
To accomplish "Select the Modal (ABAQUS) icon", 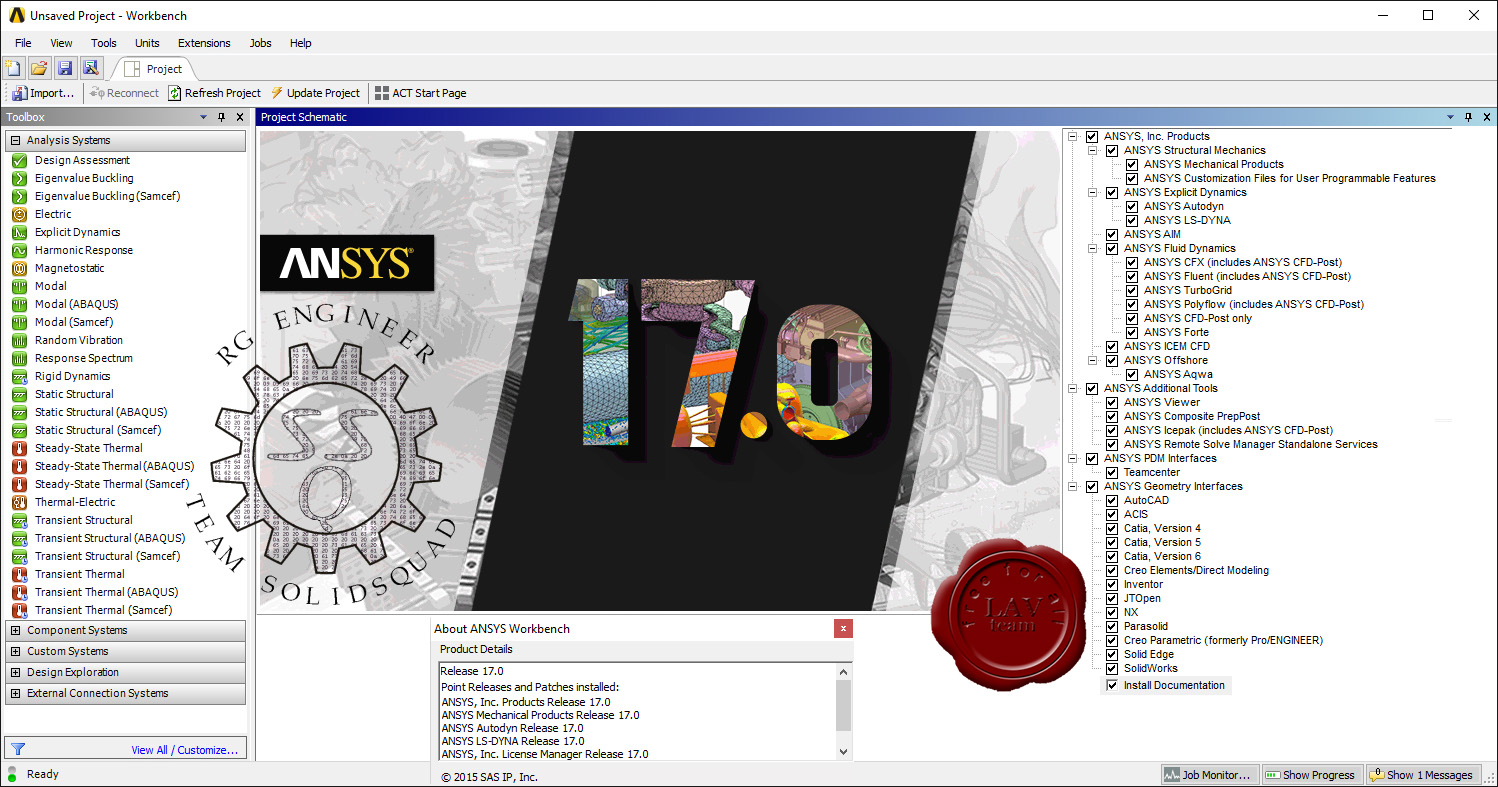I will coord(19,304).
